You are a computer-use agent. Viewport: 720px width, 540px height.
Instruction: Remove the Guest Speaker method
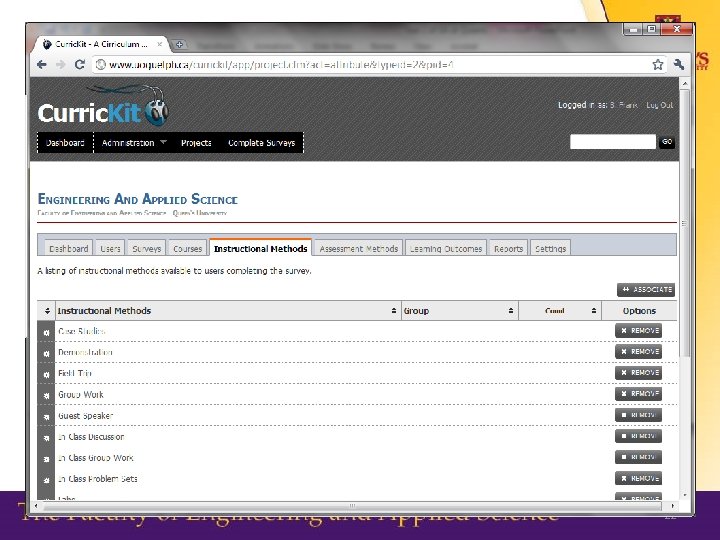[x=638, y=415]
